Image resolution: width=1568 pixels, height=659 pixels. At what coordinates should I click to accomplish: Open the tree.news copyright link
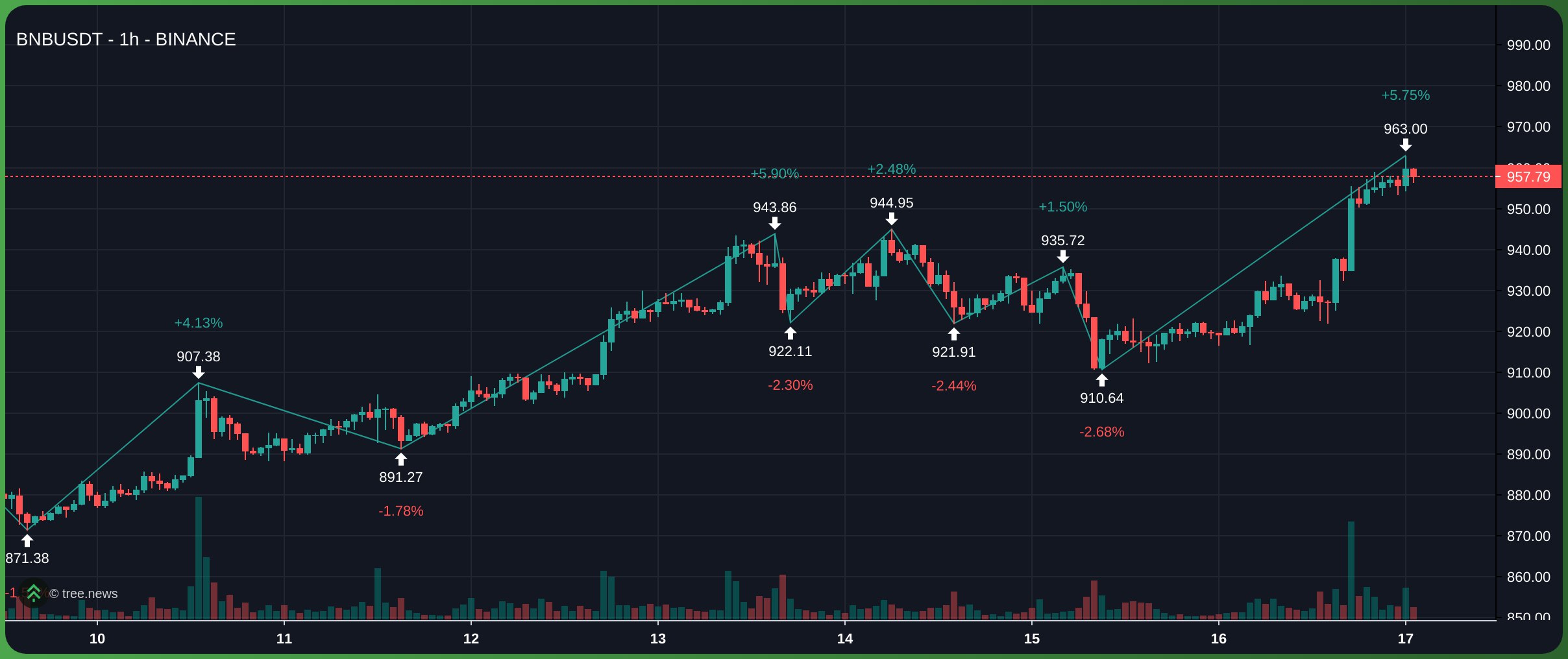tap(84, 593)
